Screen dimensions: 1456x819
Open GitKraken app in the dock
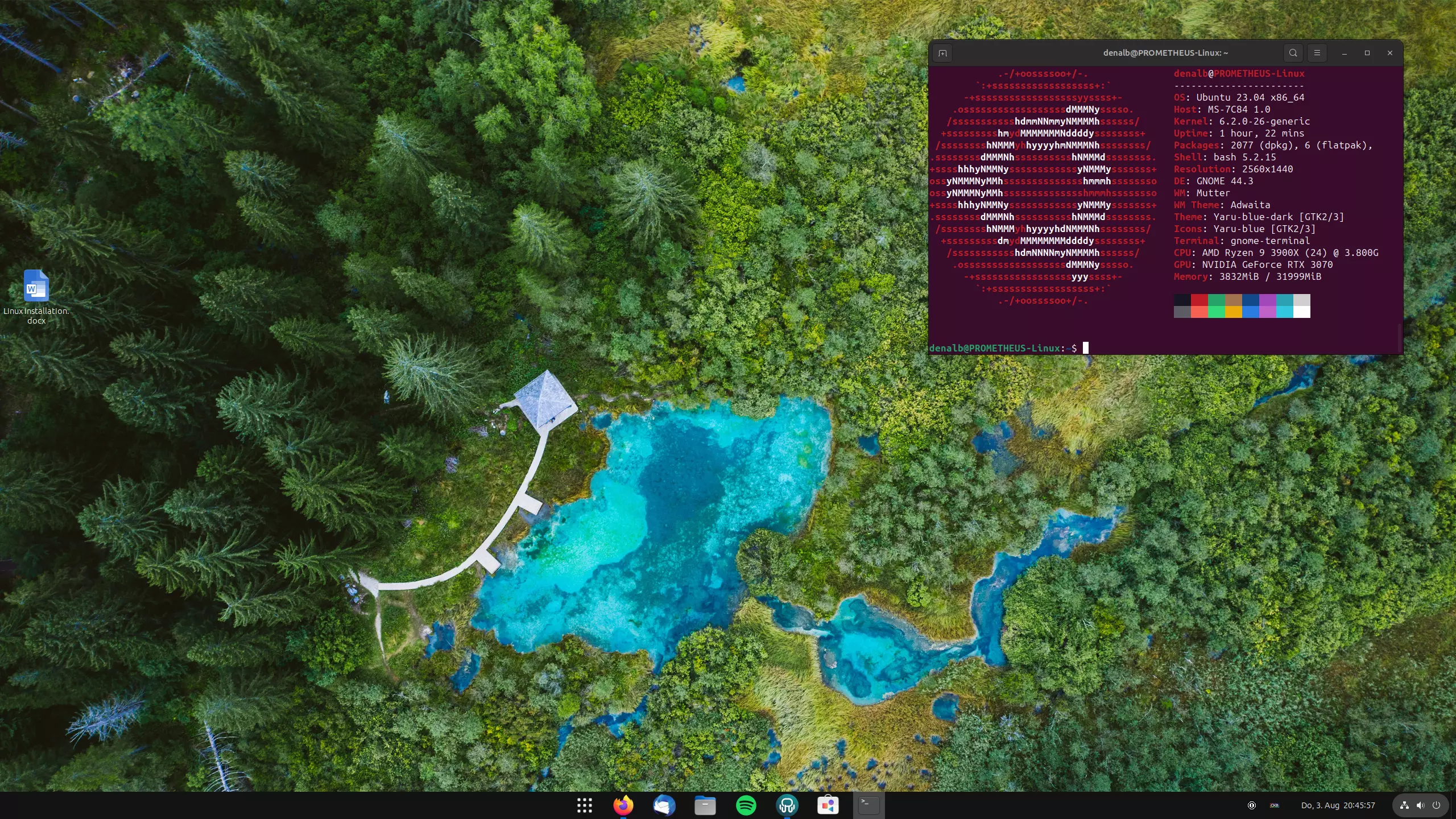tap(787, 805)
